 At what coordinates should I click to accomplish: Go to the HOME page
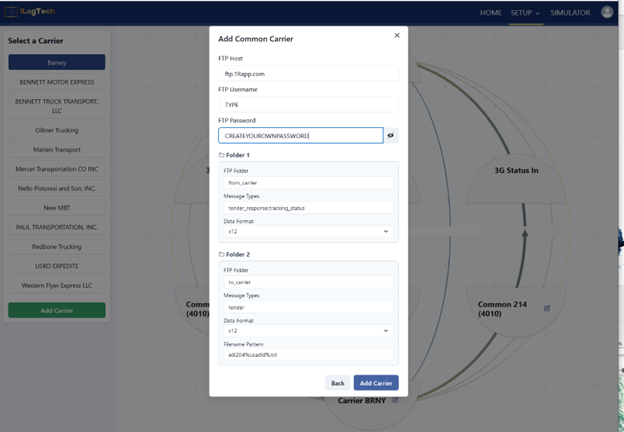point(490,13)
